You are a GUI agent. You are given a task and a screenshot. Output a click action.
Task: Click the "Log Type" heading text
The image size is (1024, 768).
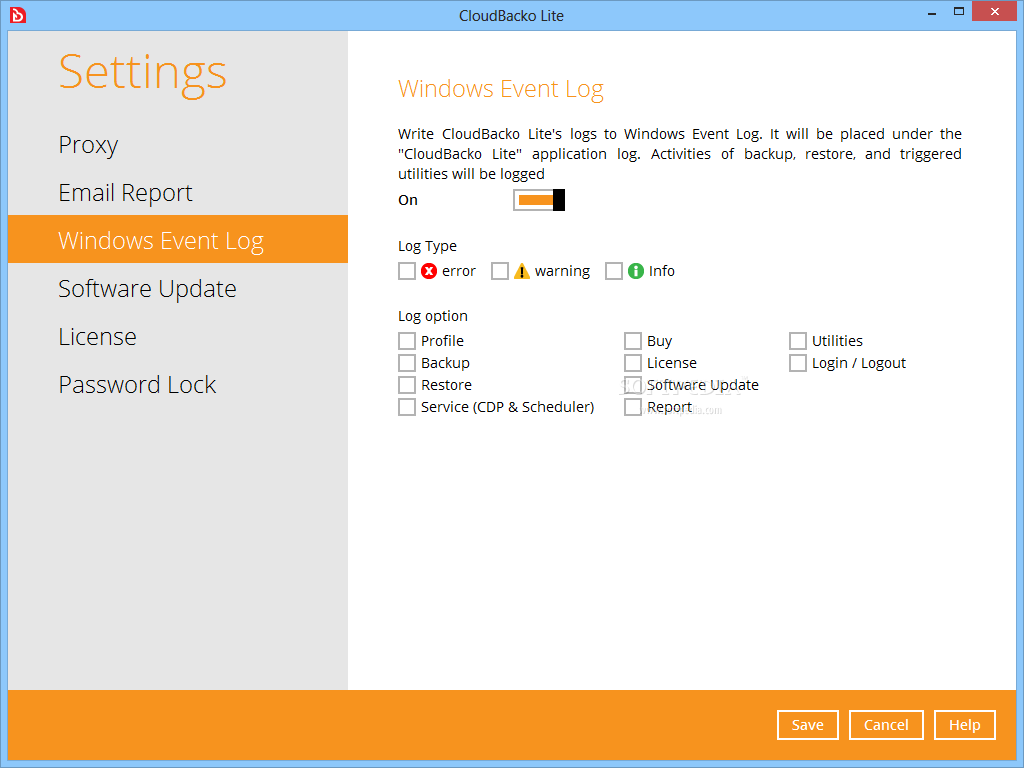tap(427, 246)
